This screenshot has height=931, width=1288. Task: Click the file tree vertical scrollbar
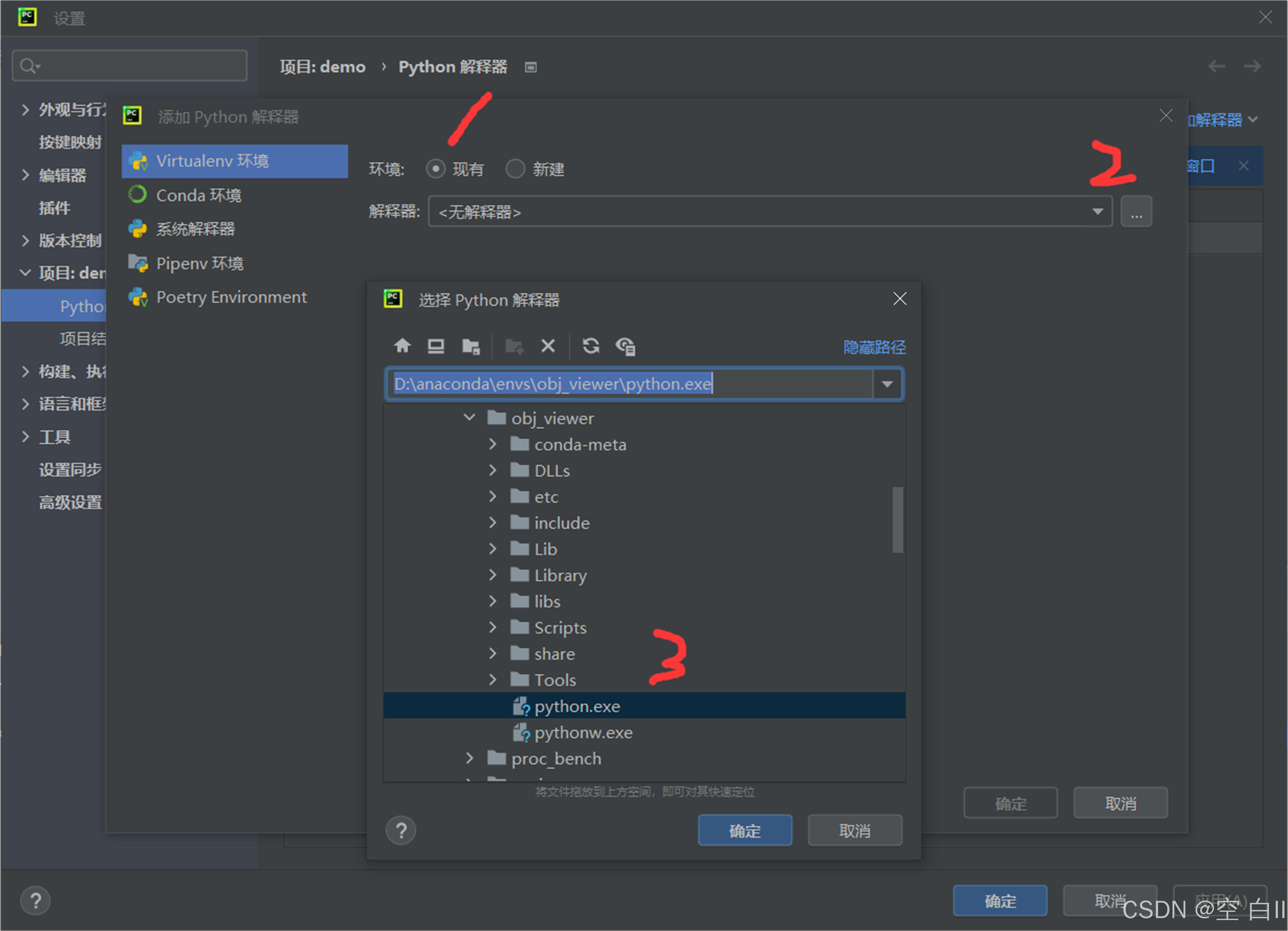pyautogui.click(x=897, y=519)
